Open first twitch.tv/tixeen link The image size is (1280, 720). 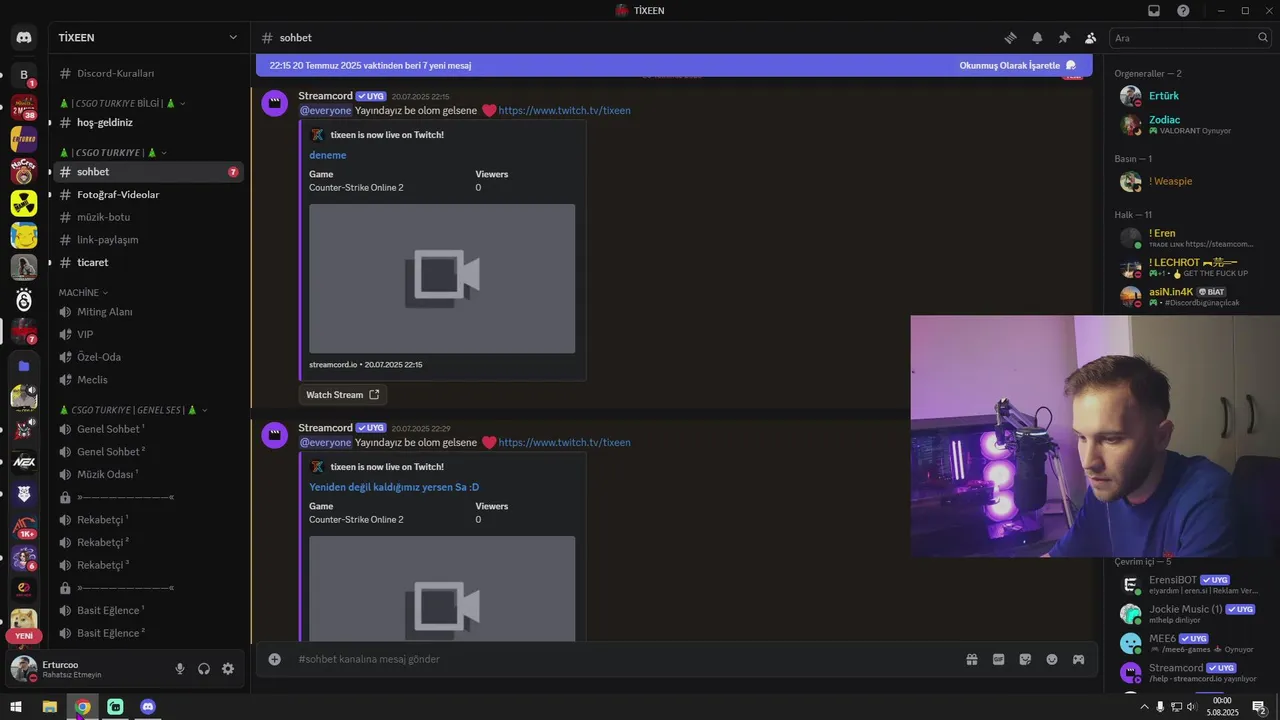tap(564, 111)
